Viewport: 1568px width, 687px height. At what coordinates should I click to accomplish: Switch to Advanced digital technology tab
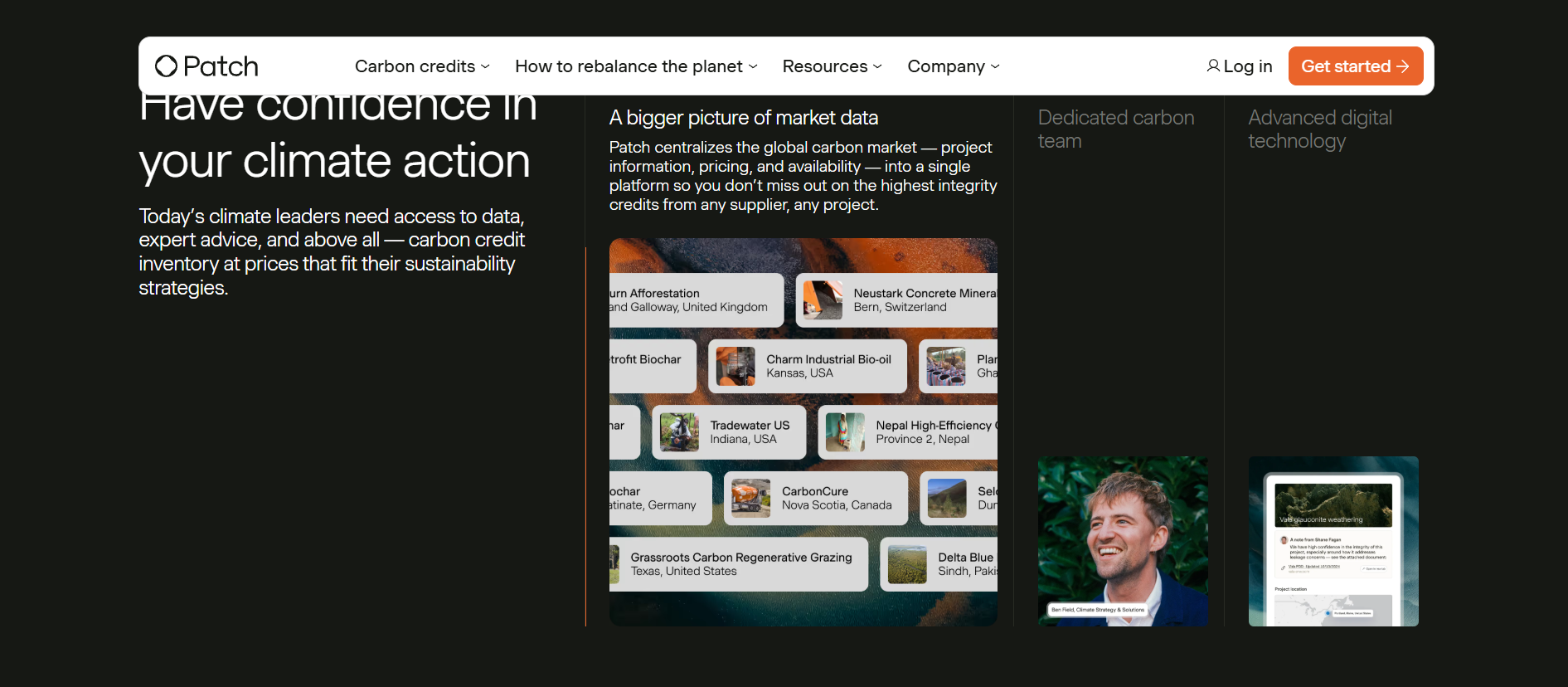(x=1319, y=129)
